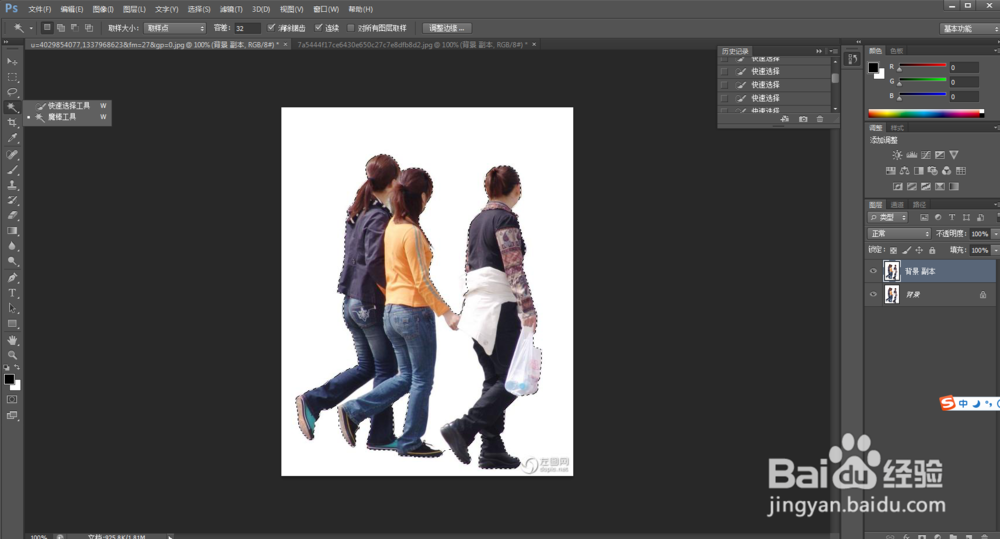The height and width of the screenshot is (539, 1000).
Task: Enable 对所有图层取样 checkbox
Action: click(x=350, y=28)
